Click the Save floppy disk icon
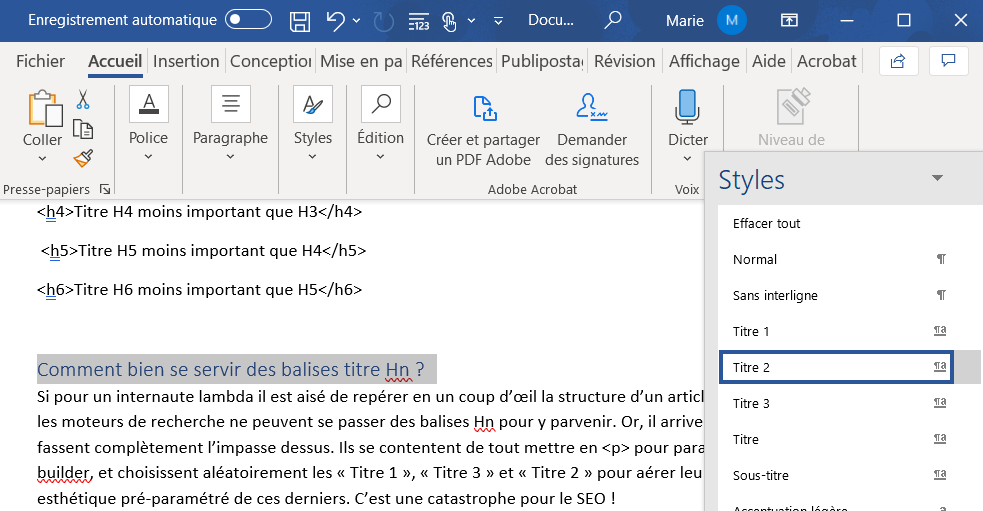This screenshot has width=983, height=511. 299,20
